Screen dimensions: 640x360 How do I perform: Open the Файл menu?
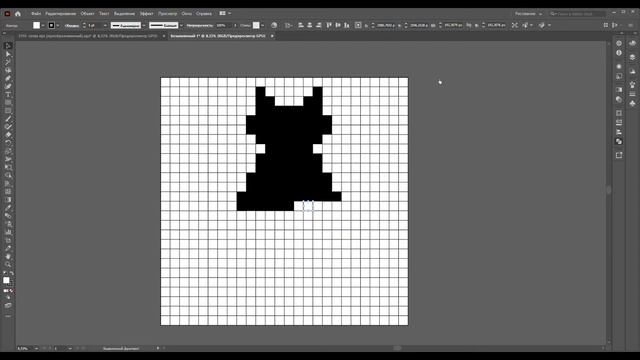point(36,13)
